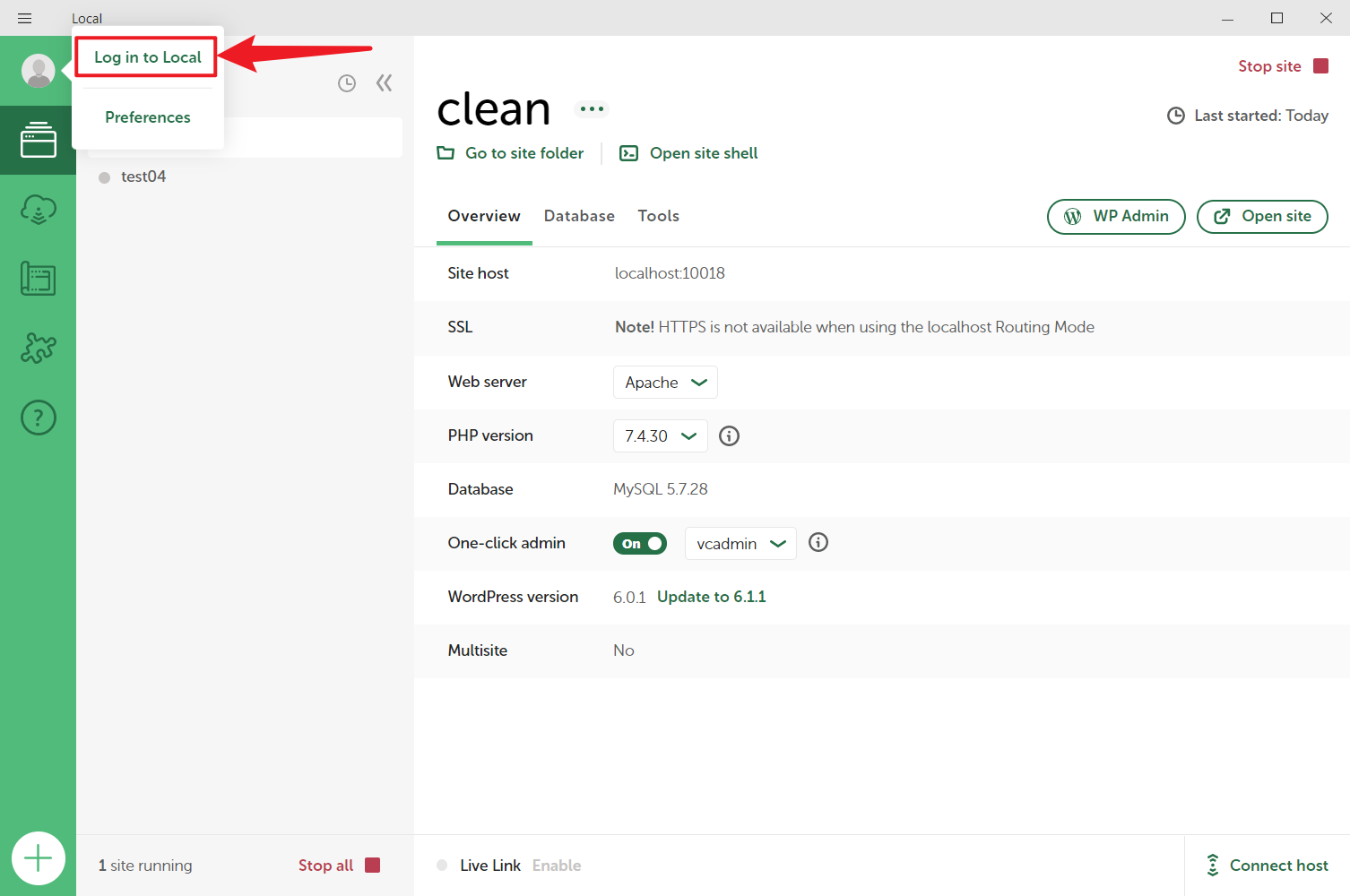Click the folder icon beside Go to site folder
1350x896 pixels.
446,153
